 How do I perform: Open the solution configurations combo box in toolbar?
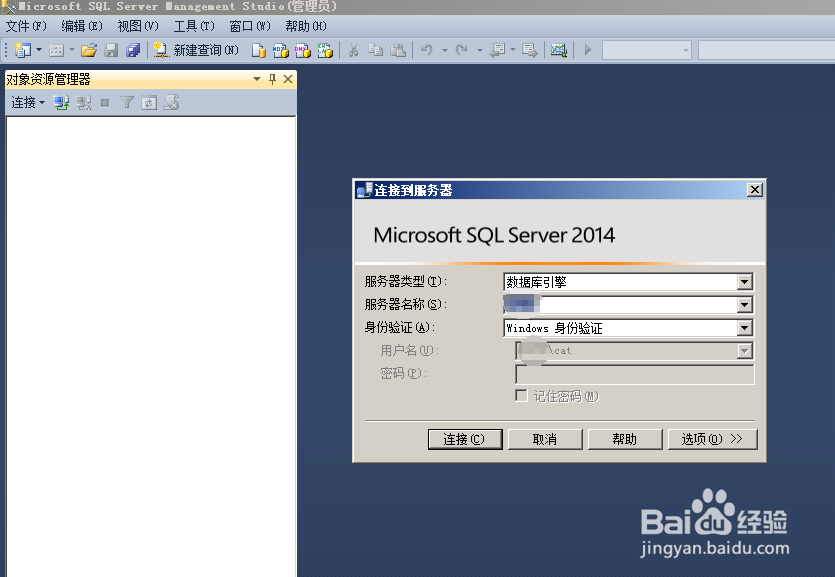(x=646, y=51)
